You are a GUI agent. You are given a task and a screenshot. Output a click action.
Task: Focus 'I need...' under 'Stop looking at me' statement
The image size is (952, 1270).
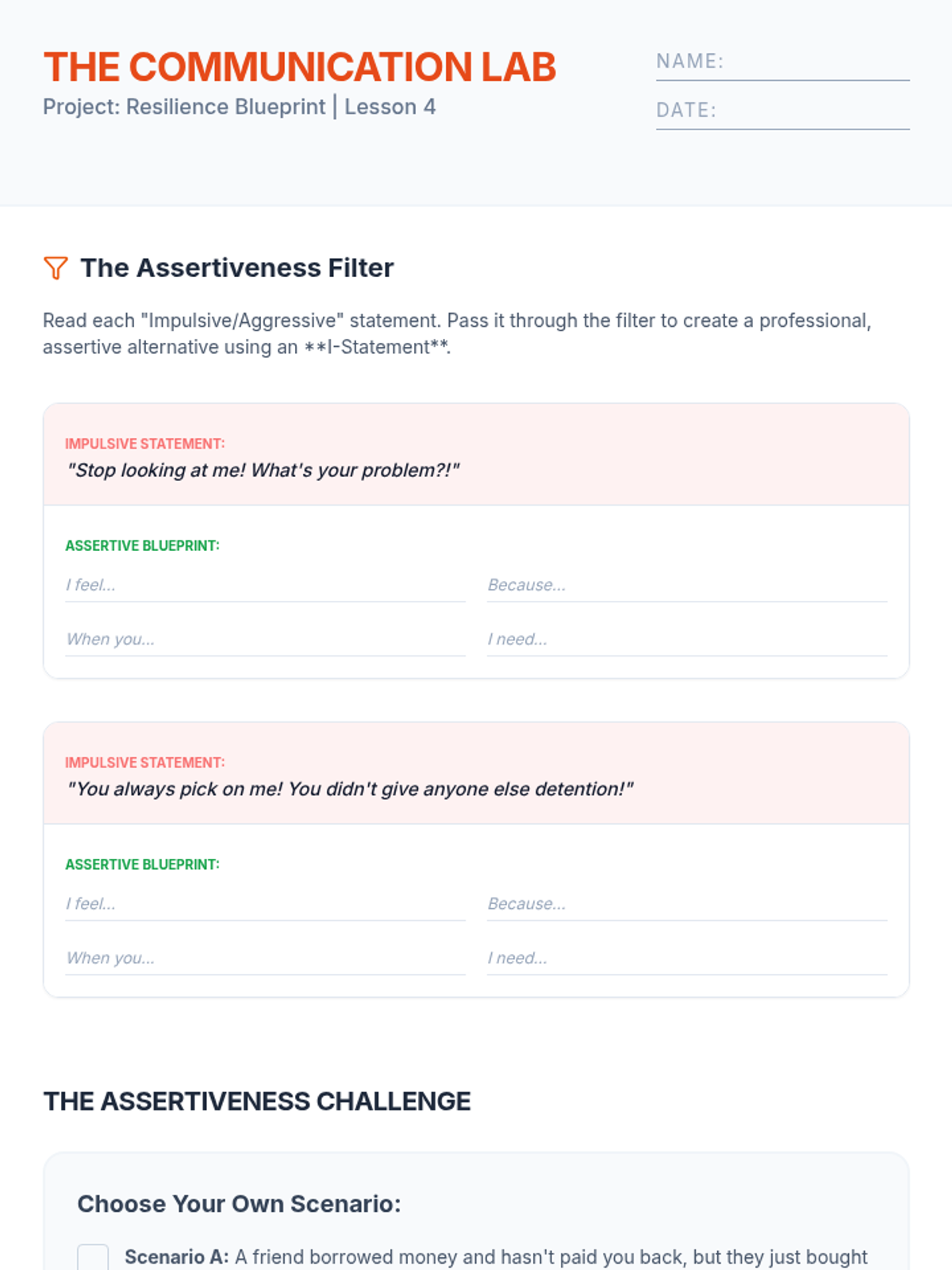click(x=686, y=640)
